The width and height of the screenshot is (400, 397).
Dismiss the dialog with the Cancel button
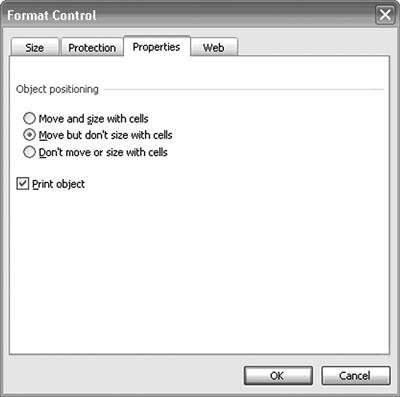355,376
